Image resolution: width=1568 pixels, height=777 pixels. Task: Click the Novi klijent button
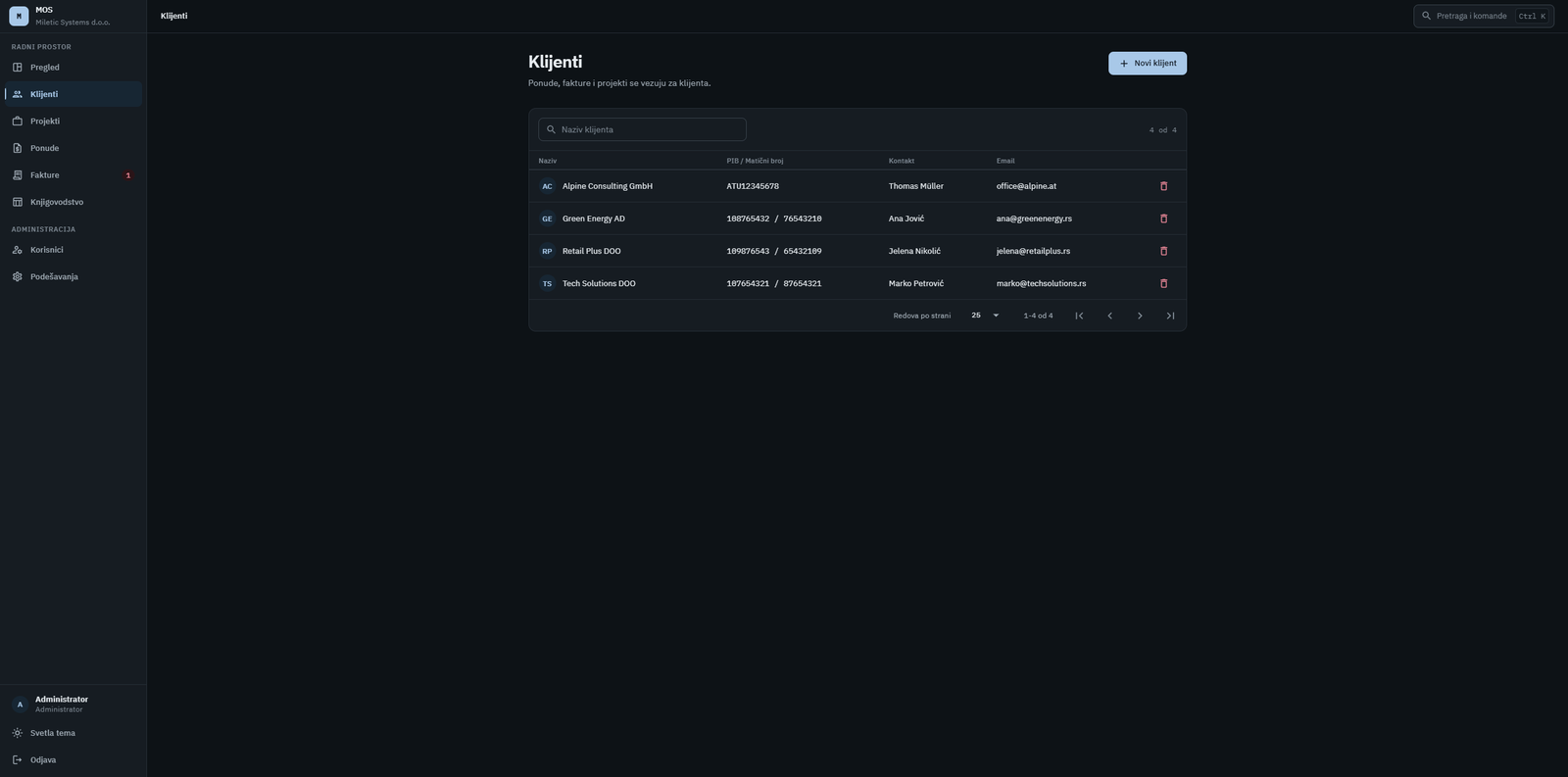click(1148, 63)
